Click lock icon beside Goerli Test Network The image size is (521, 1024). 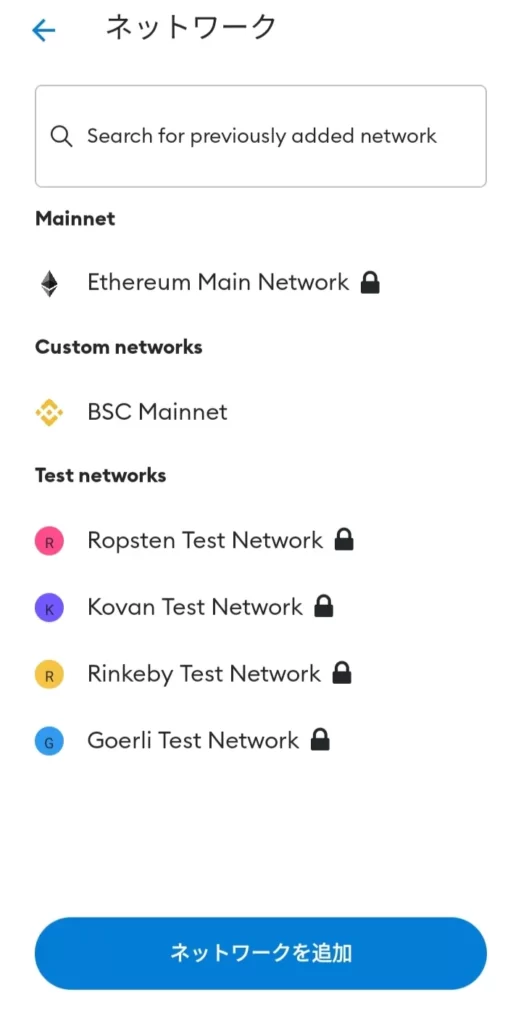tap(320, 739)
